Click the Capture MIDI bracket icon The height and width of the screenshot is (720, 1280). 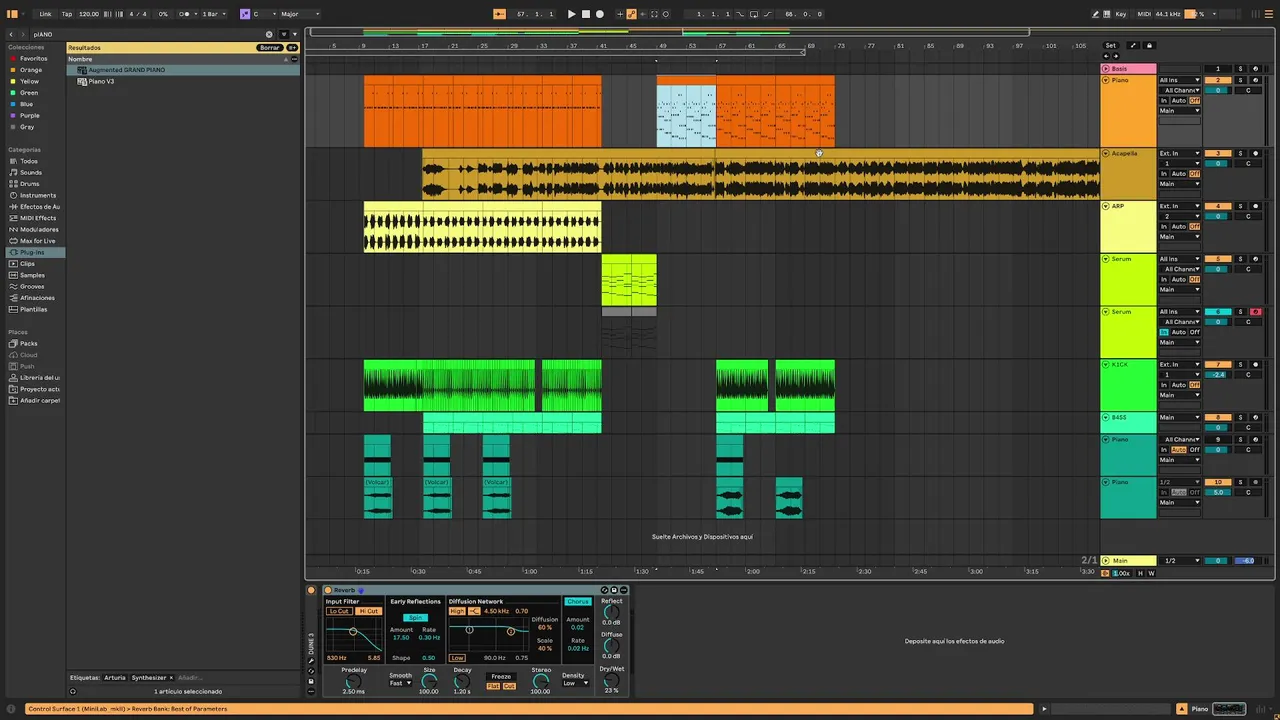click(654, 14)
